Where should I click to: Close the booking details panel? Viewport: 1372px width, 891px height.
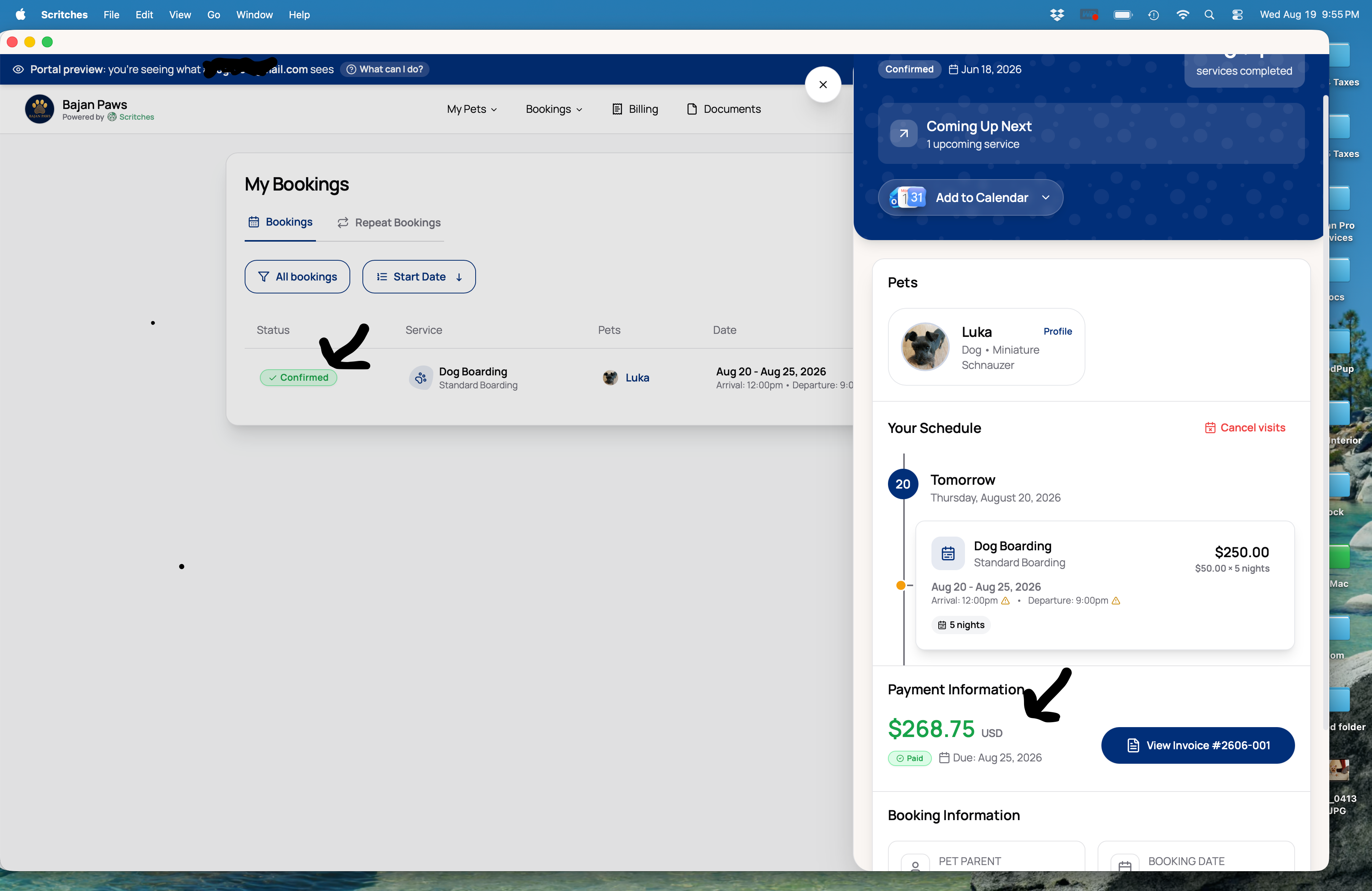[x=823, y=85]
